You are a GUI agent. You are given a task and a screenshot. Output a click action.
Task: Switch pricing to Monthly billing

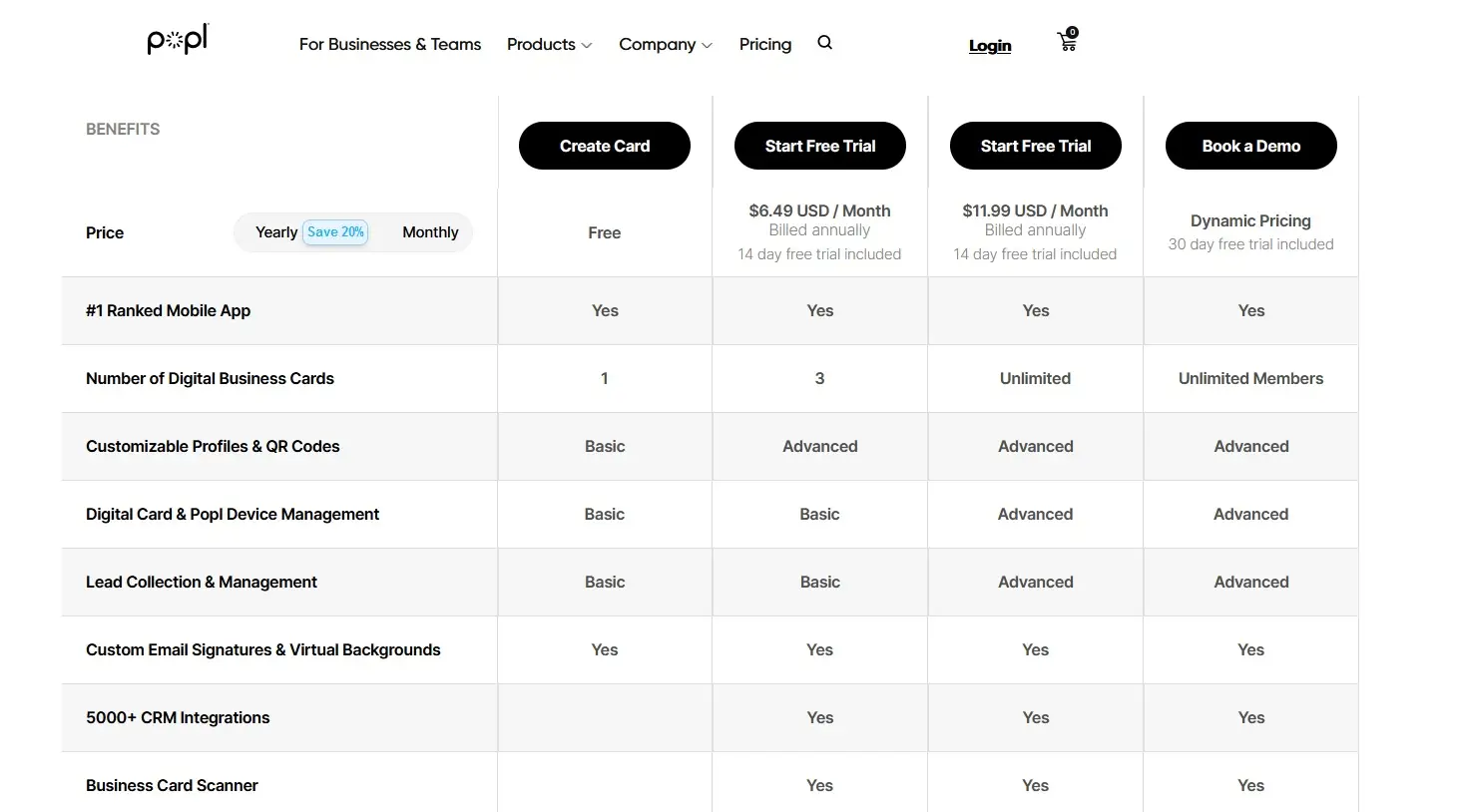430,232
